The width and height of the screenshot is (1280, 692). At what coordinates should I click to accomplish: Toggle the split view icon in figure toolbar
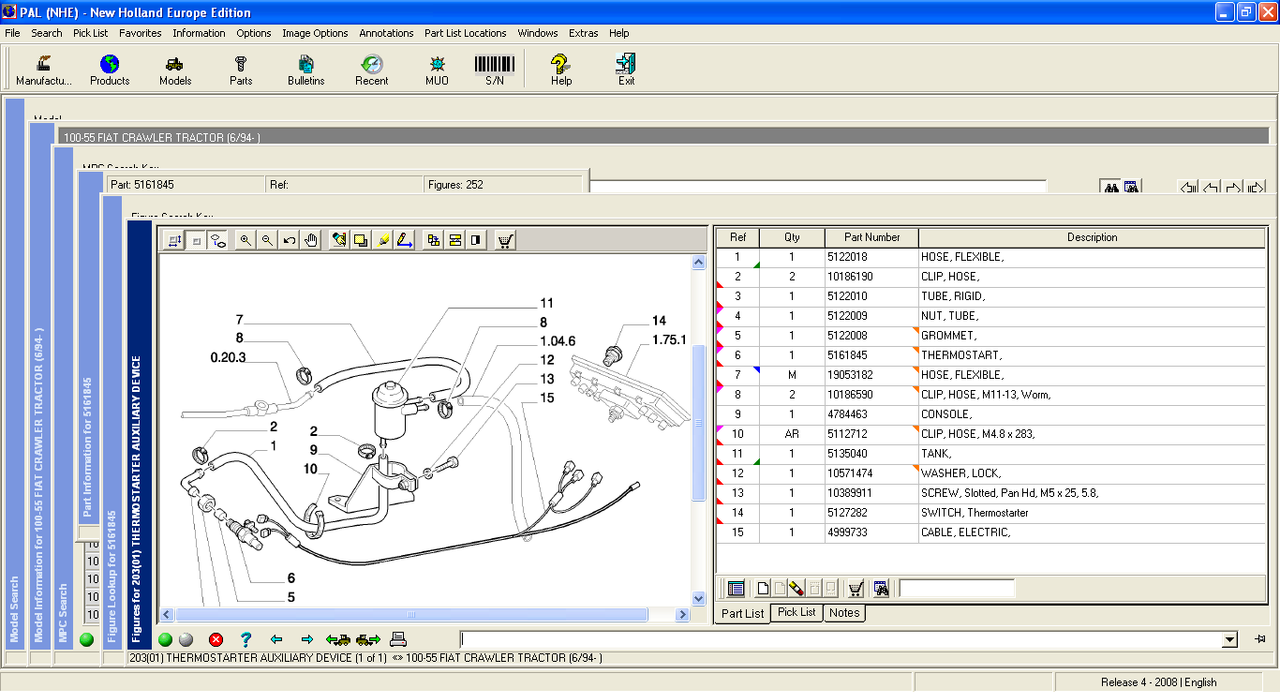(x=476, y=240)
